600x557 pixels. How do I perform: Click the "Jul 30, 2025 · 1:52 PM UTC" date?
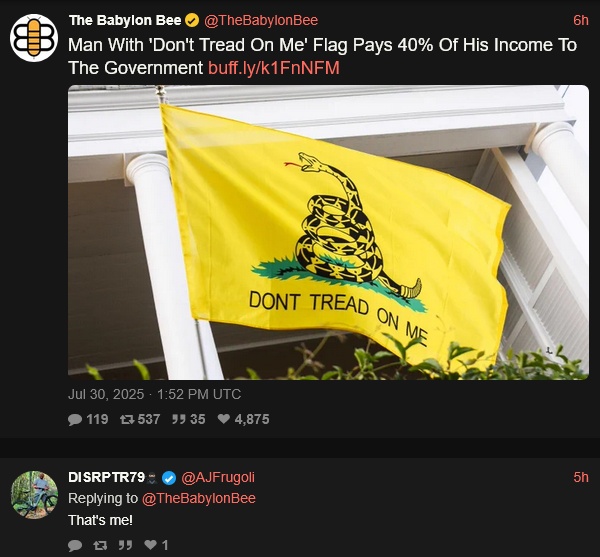[155, 394]
